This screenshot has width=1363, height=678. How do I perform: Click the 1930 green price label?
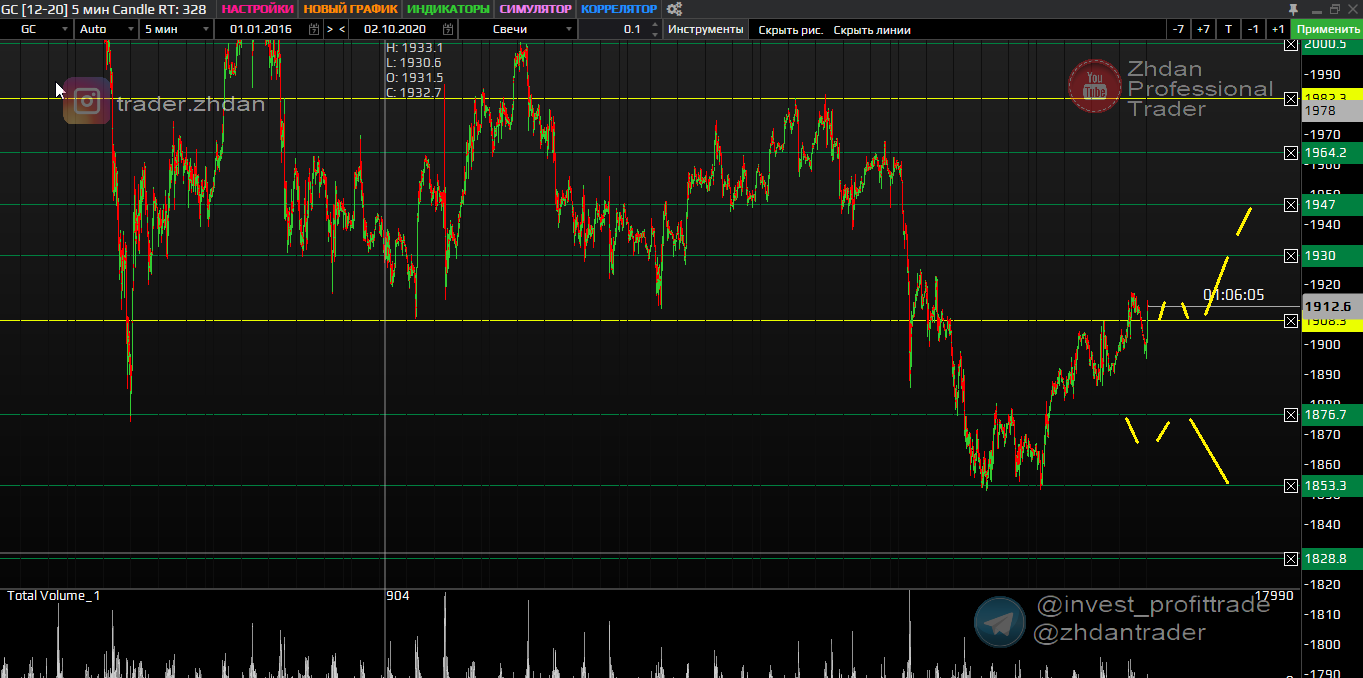click(x=1330, y=256)
